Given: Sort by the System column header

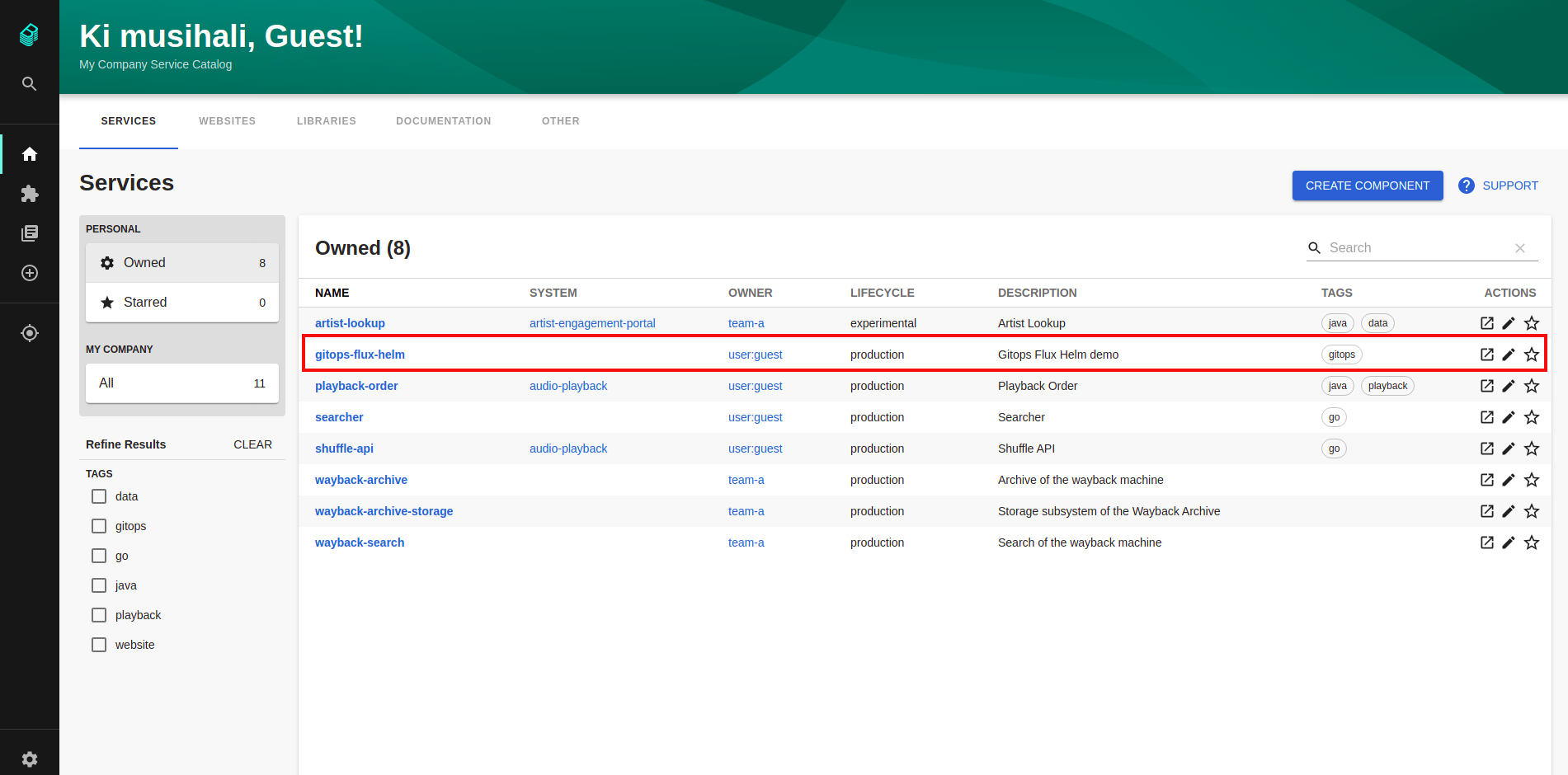Looking at the screenshot, I should coord(553,293).
